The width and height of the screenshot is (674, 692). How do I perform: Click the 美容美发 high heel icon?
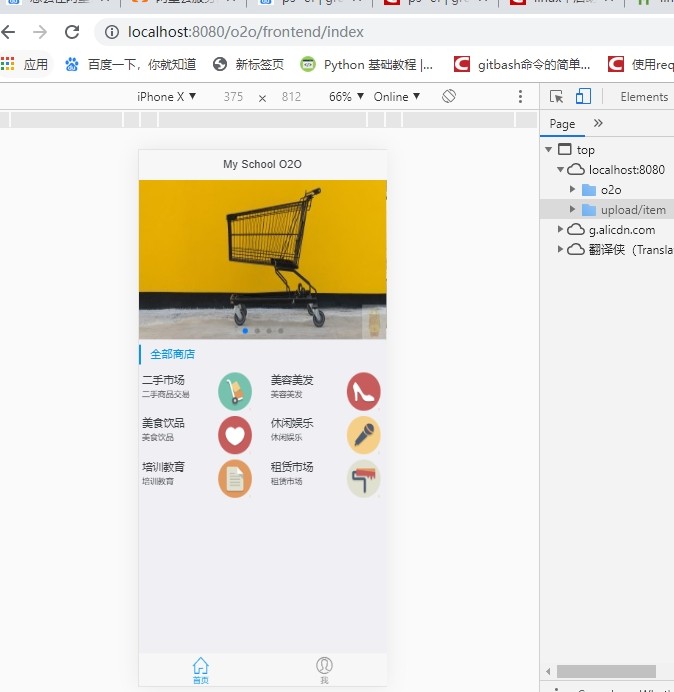coord(363,391)
